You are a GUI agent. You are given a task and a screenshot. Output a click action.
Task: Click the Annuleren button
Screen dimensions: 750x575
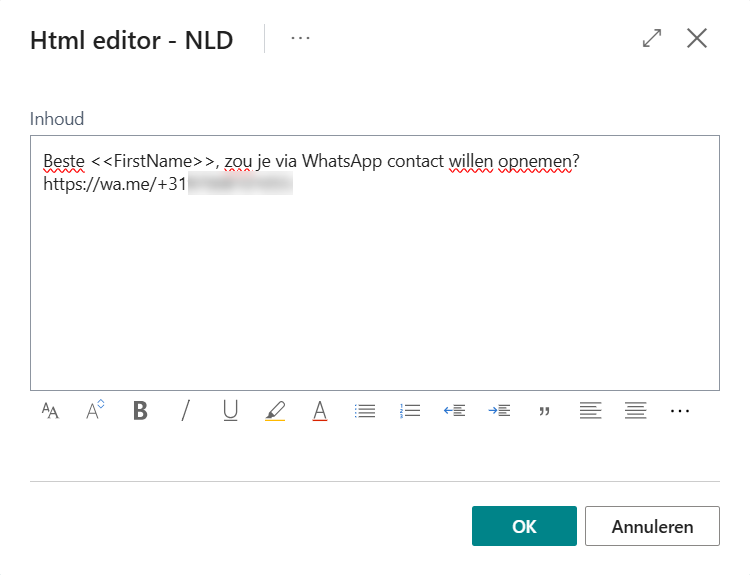652,526
